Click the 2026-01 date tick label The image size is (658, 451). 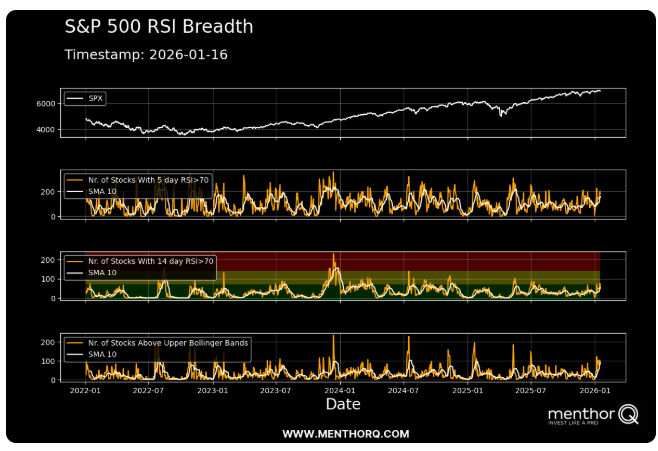click(596, 390)
